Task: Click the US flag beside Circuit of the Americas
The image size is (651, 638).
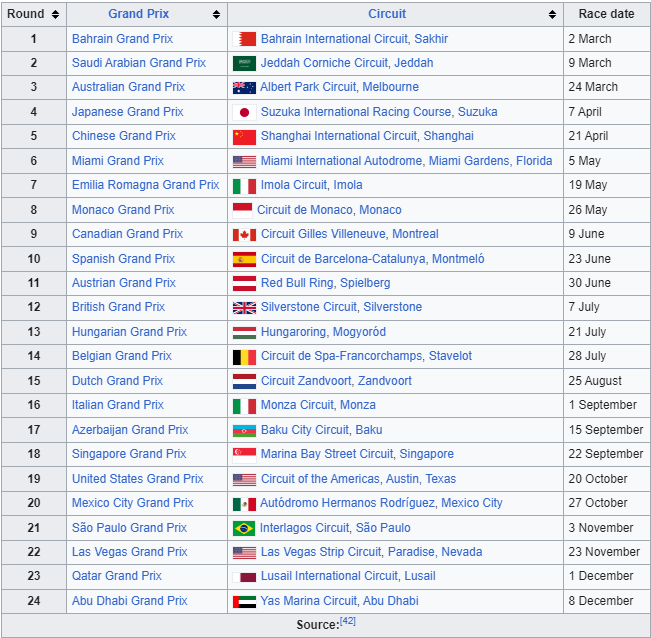Action: (x=244, y=479)
